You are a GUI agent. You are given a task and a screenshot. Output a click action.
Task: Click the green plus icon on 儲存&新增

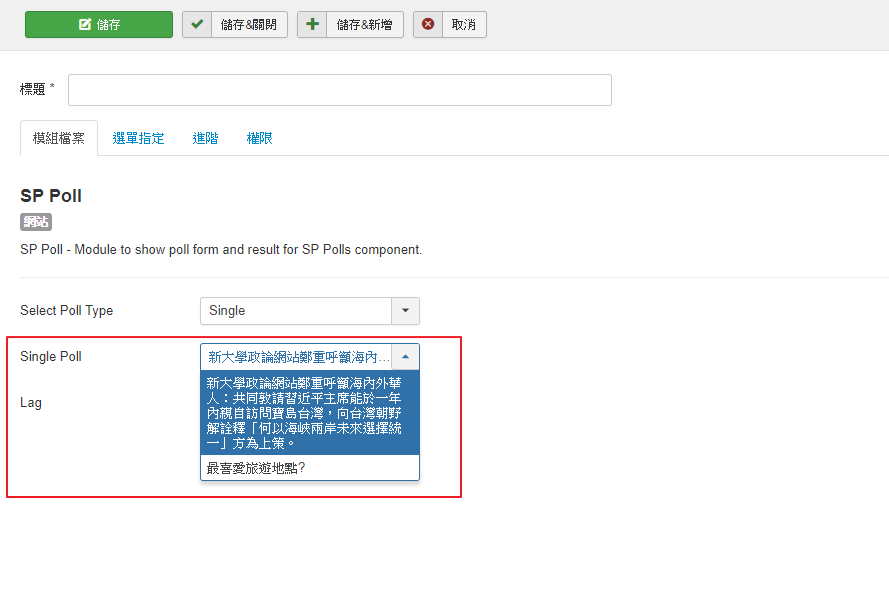[313, 25]
